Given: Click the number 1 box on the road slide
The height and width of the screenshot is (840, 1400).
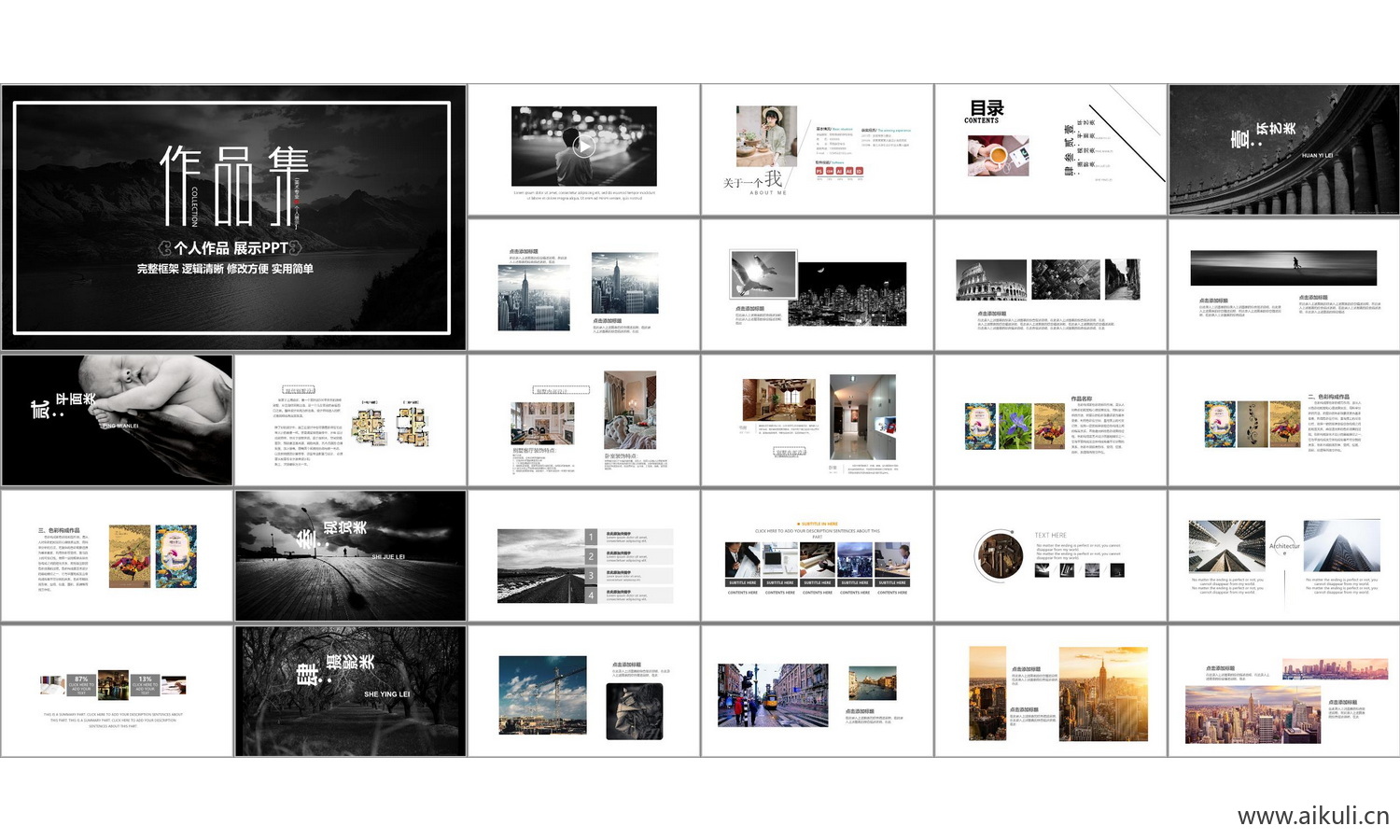Looking at the screenshot, I should pyautogui.click(x=591, y=537).
